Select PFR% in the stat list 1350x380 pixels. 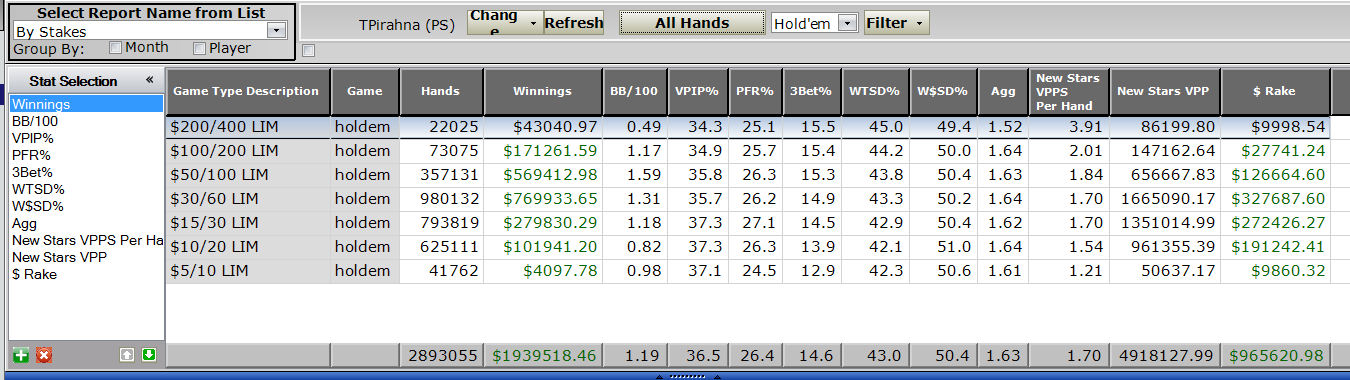point(86,155)
